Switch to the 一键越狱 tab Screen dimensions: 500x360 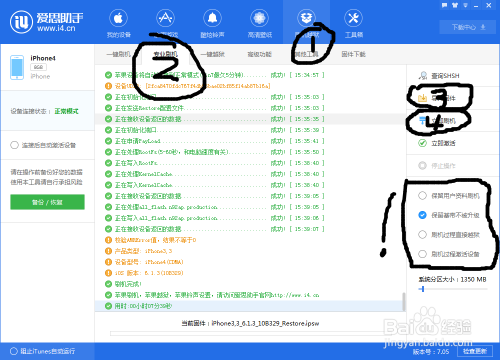tap(213, 54)
